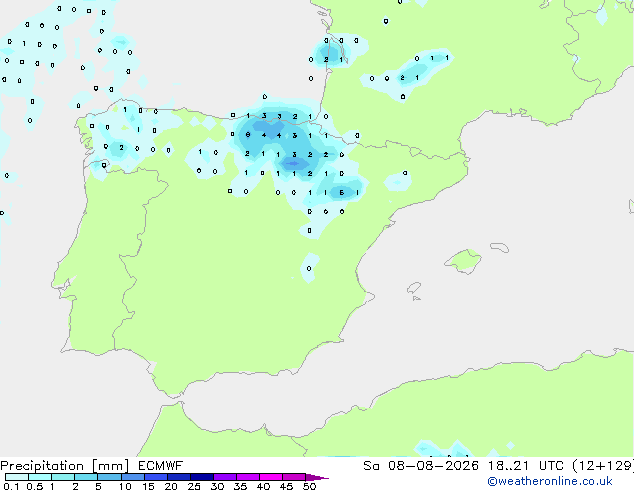Select the legend swatch between 0.5 and 1
Screen dimensions: 634x490
(40, 477)
